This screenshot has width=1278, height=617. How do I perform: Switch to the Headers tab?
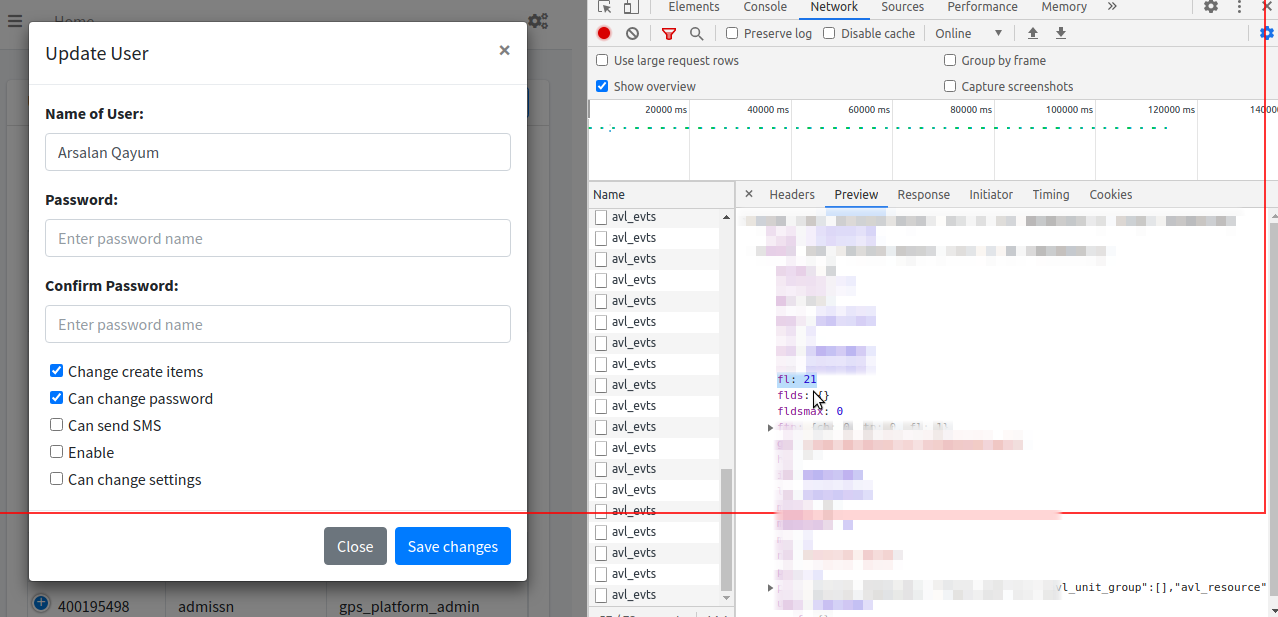pyautogui.click(x=791, y=195)
